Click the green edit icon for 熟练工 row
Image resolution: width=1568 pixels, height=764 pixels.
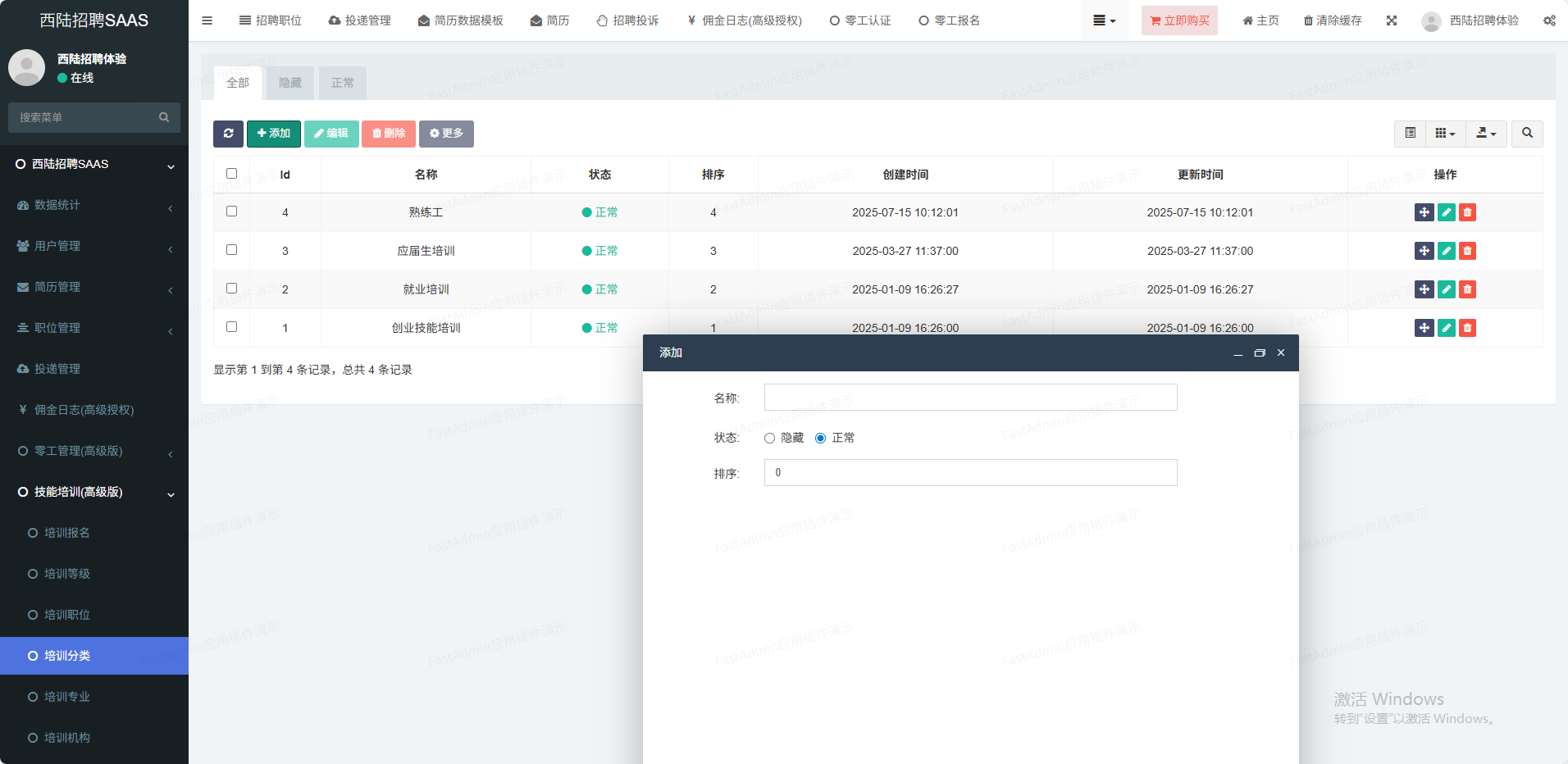[1446, 212]
